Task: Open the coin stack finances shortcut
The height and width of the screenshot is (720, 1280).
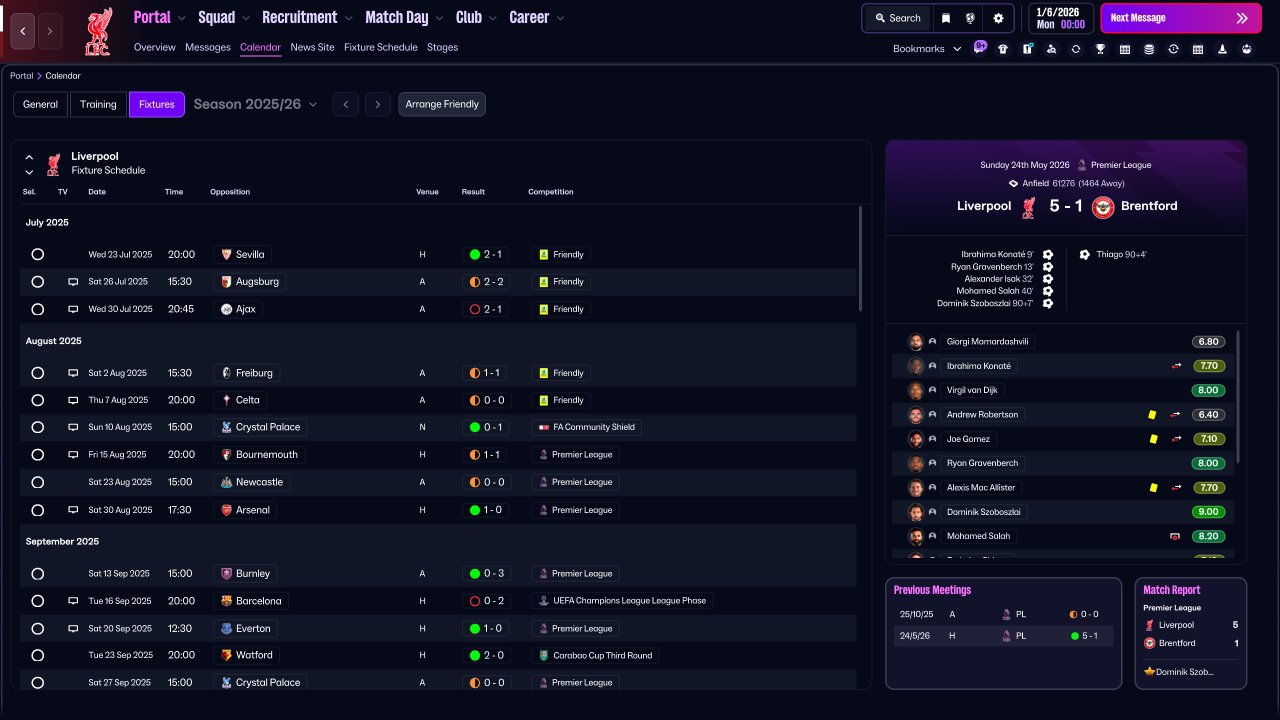Action: [x=1149, y=49]
